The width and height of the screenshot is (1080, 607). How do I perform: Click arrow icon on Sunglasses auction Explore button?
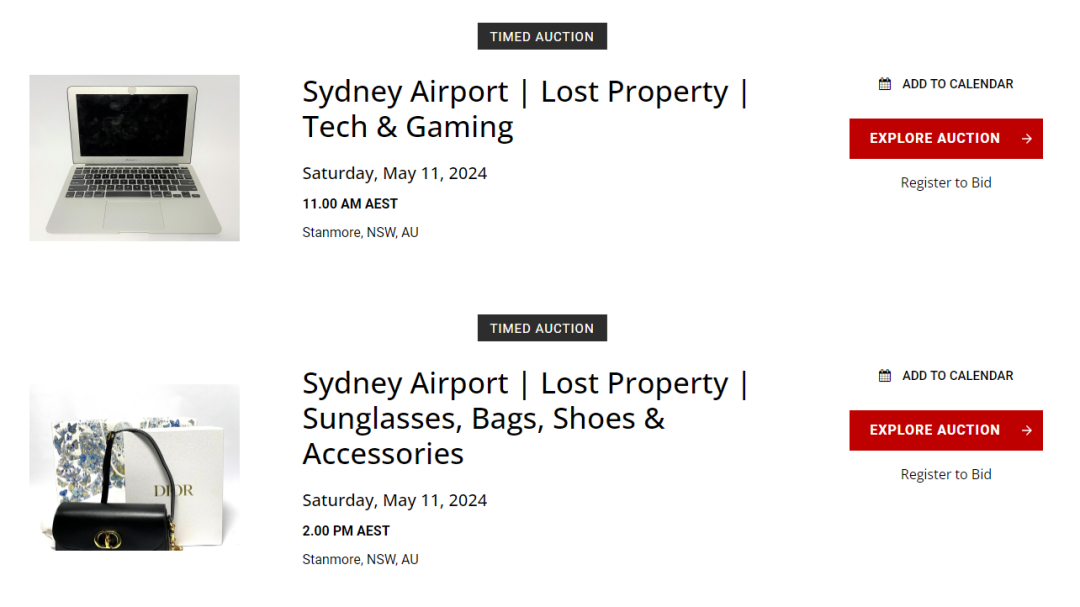(x=1026, y=431)
